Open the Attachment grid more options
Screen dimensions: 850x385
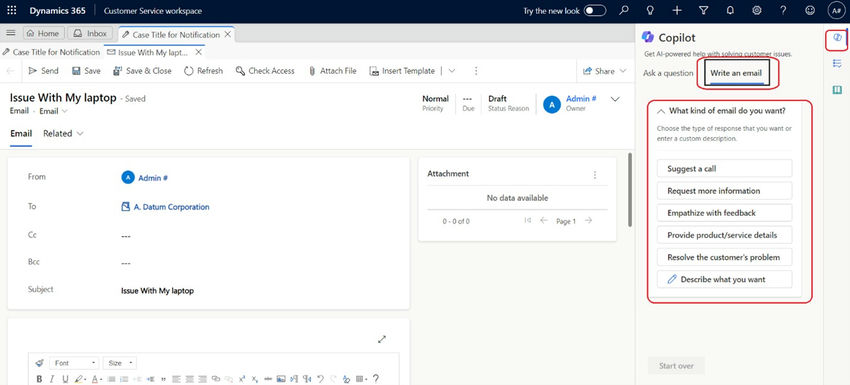[x=595, y=175]
